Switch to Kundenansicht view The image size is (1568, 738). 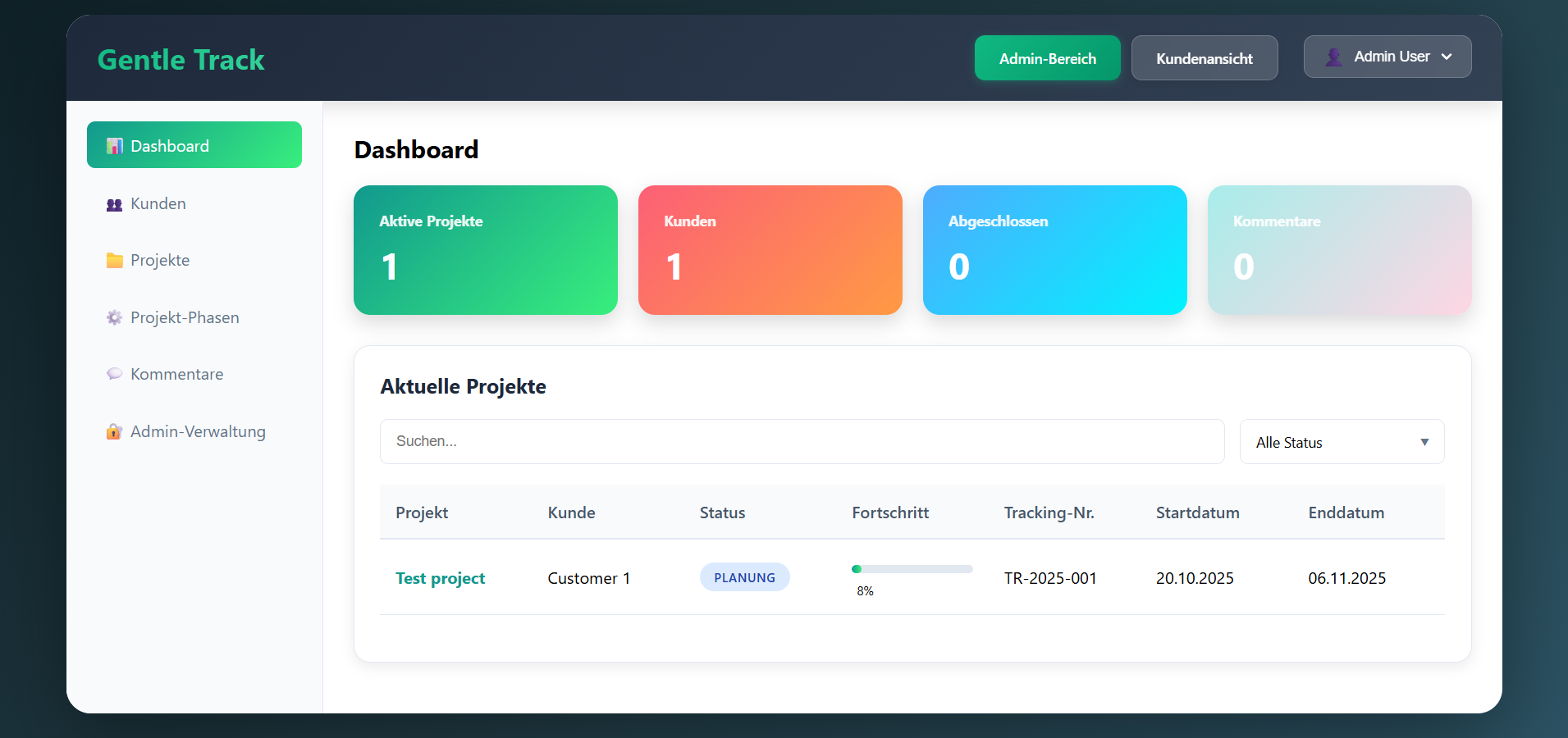pos(1204,58)
